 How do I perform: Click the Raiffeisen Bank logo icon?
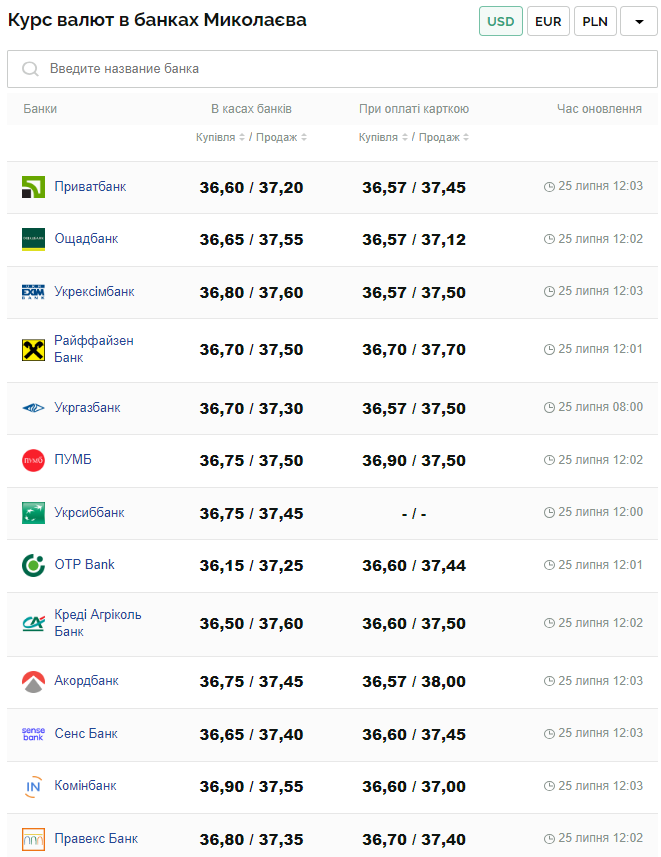[x=33, y=349]
